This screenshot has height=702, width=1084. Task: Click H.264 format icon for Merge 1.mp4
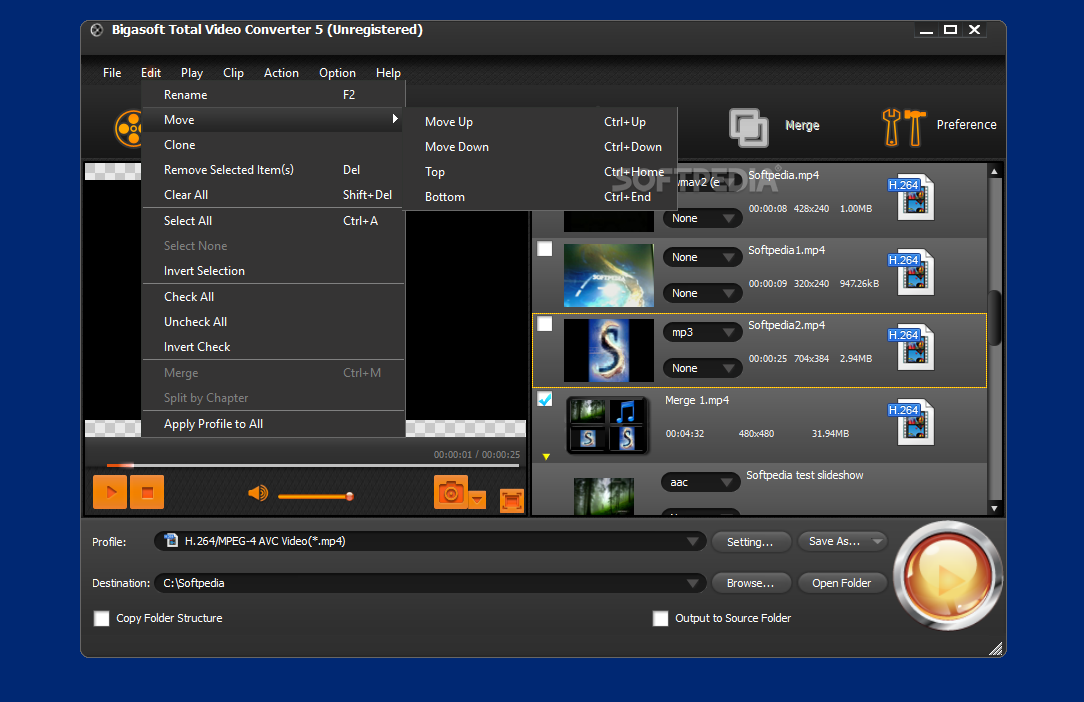point(912,423)
